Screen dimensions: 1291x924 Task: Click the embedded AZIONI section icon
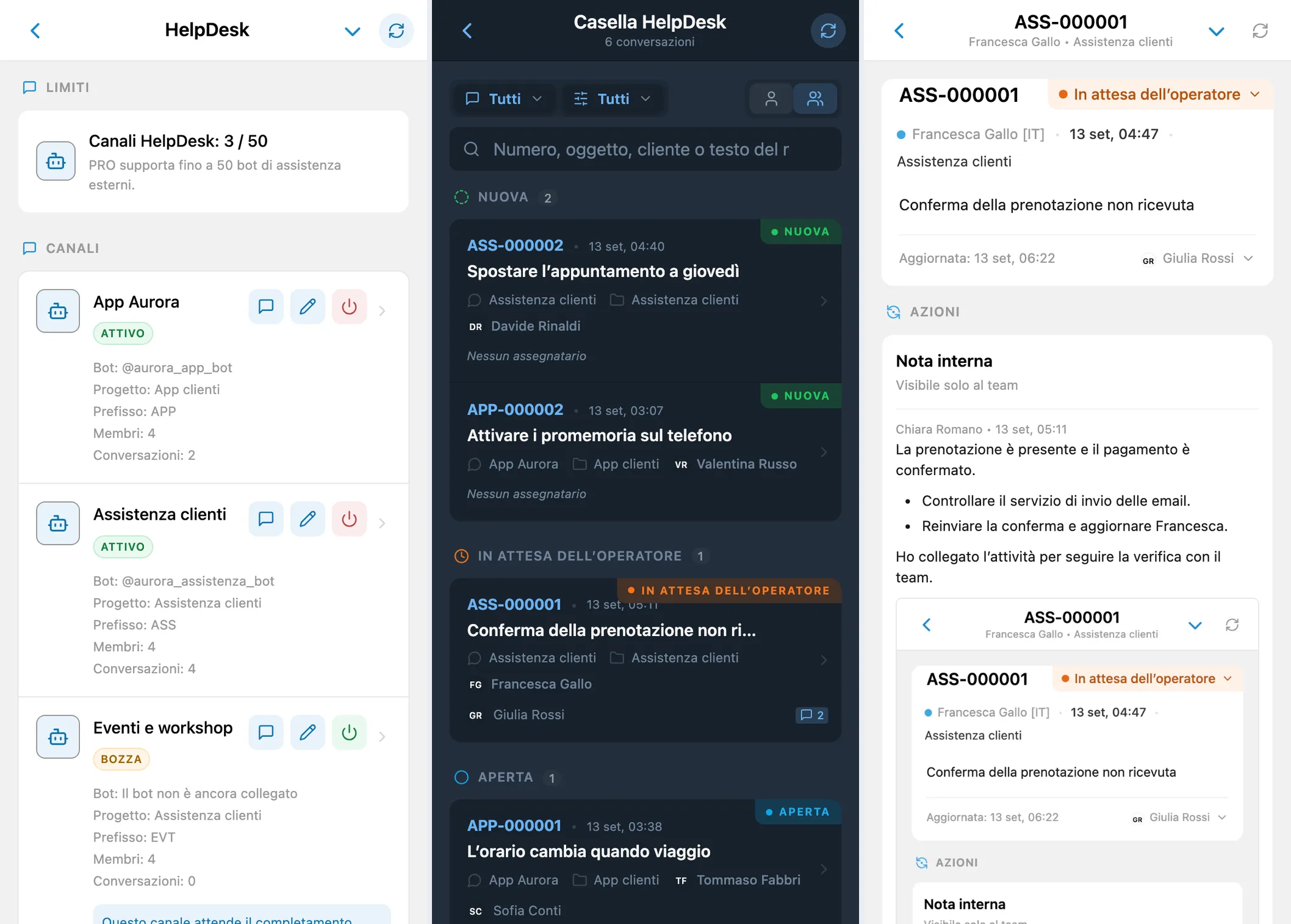click(x=922, y=862)
